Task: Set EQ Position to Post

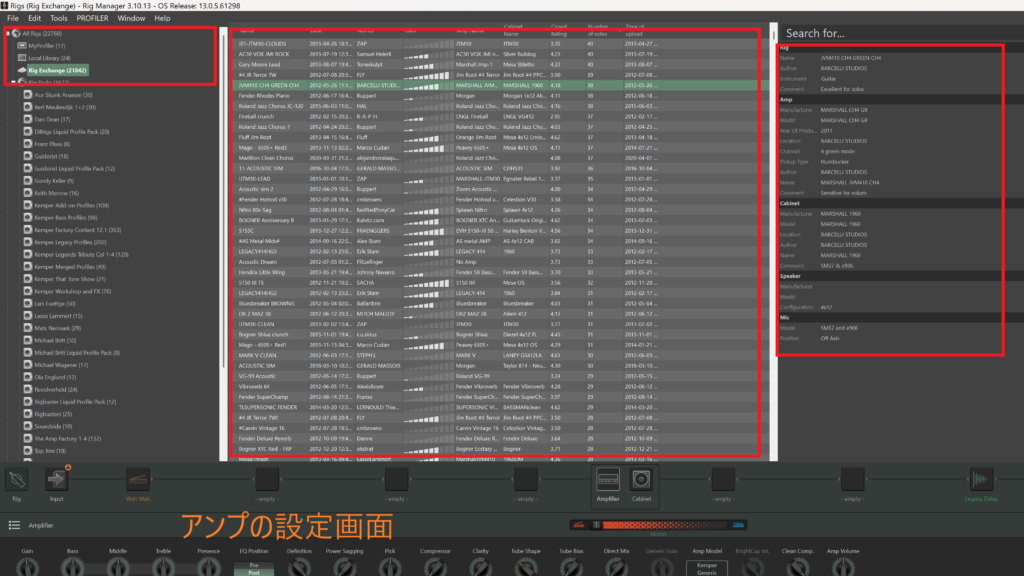Action: tap(253, 573)
